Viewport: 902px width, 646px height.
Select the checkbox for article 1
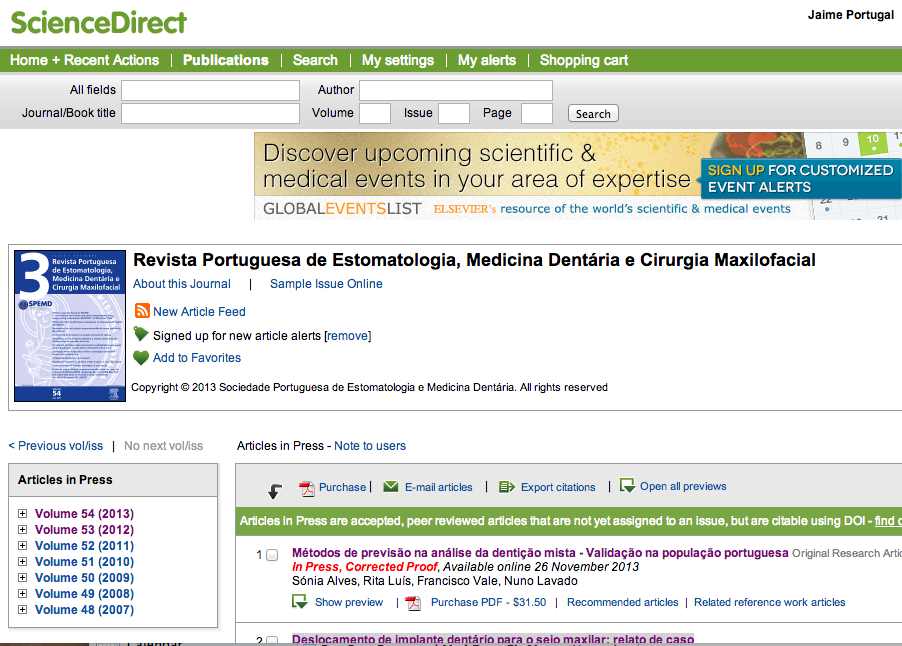pos(273,555)
